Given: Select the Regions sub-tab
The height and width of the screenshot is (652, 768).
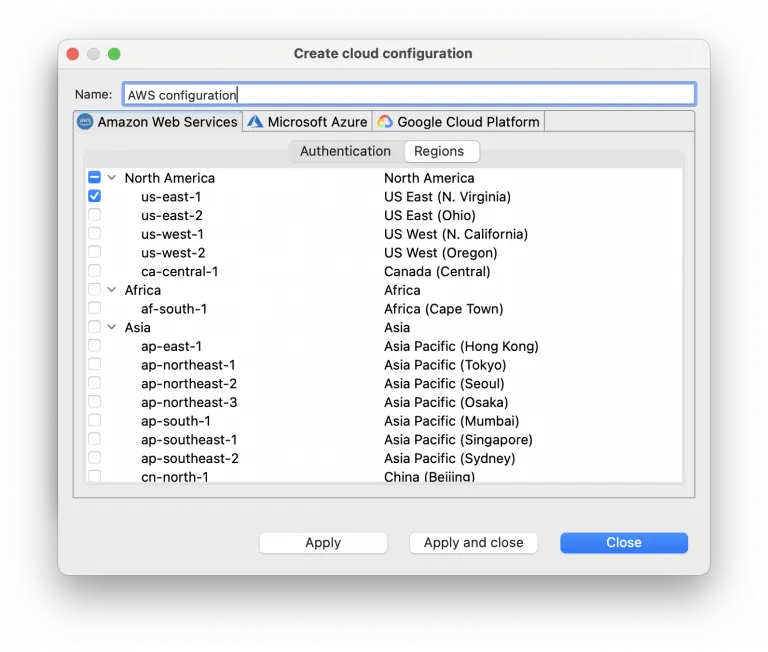Looking at the screenshot, I should point(441,151).
